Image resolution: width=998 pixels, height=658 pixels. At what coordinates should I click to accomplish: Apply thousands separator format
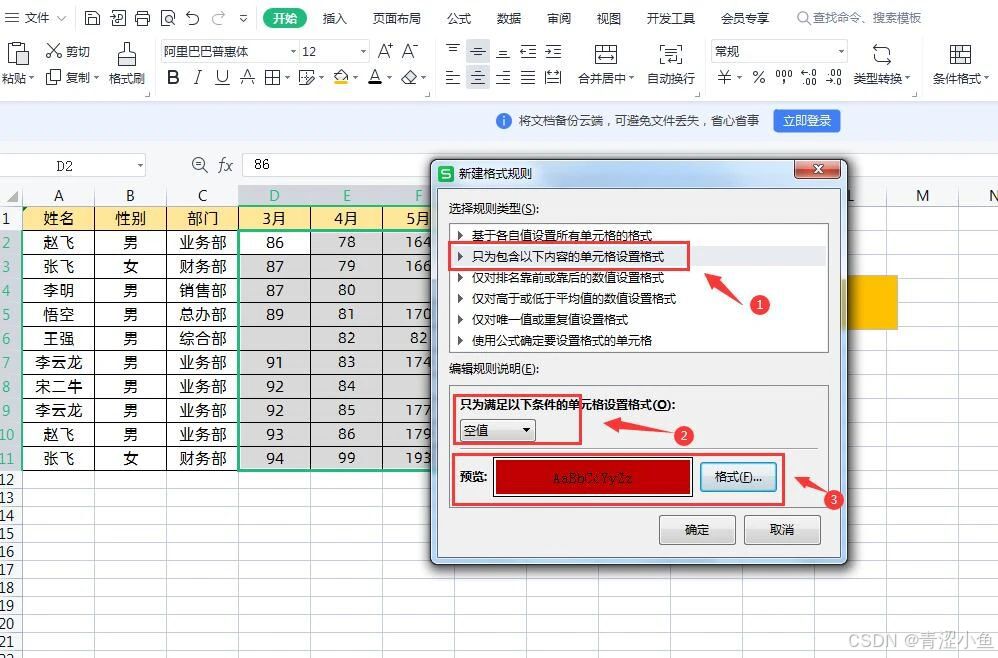tap(784, 78)
